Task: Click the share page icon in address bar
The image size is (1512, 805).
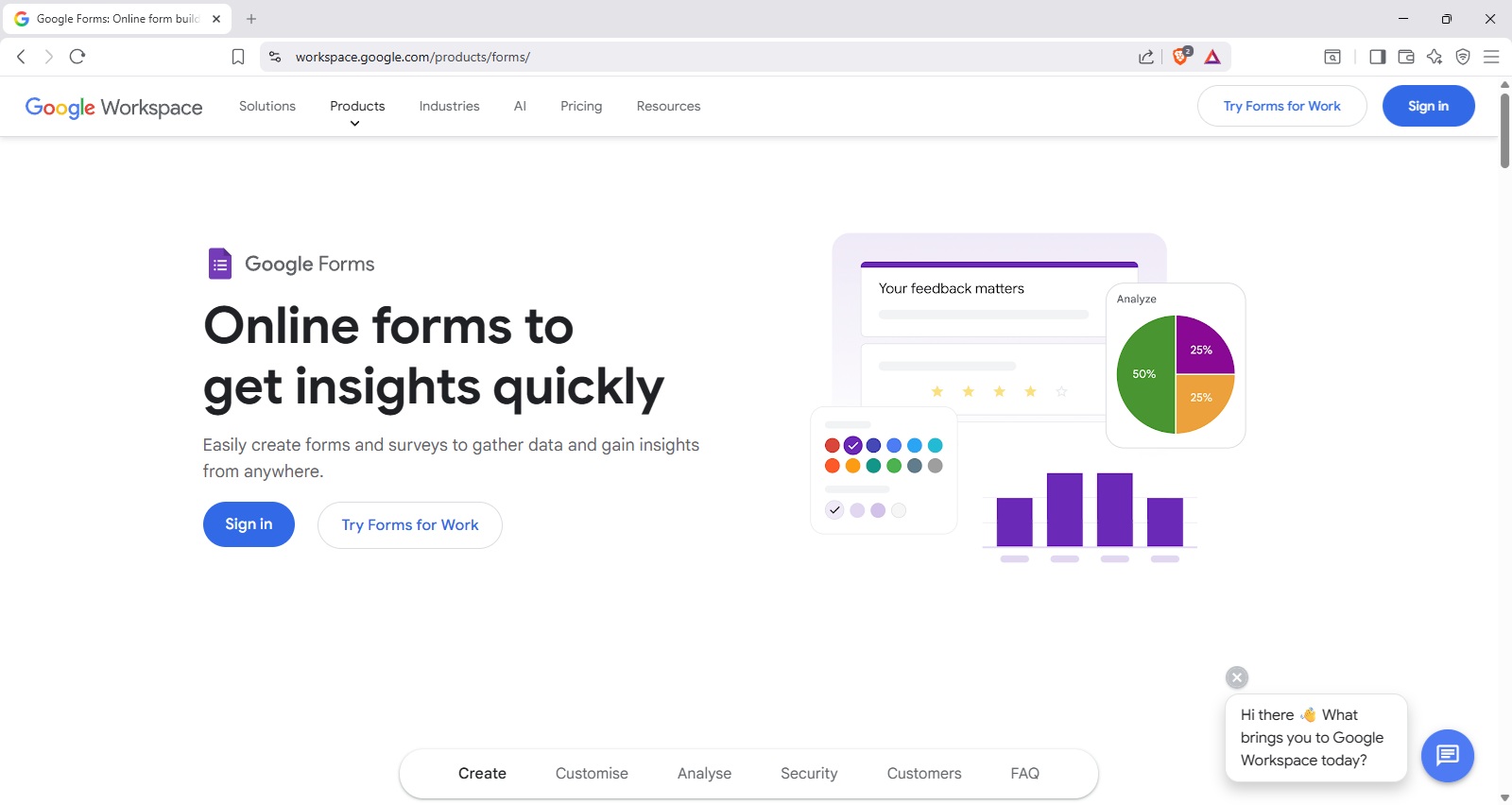Action: [1146, 57]
